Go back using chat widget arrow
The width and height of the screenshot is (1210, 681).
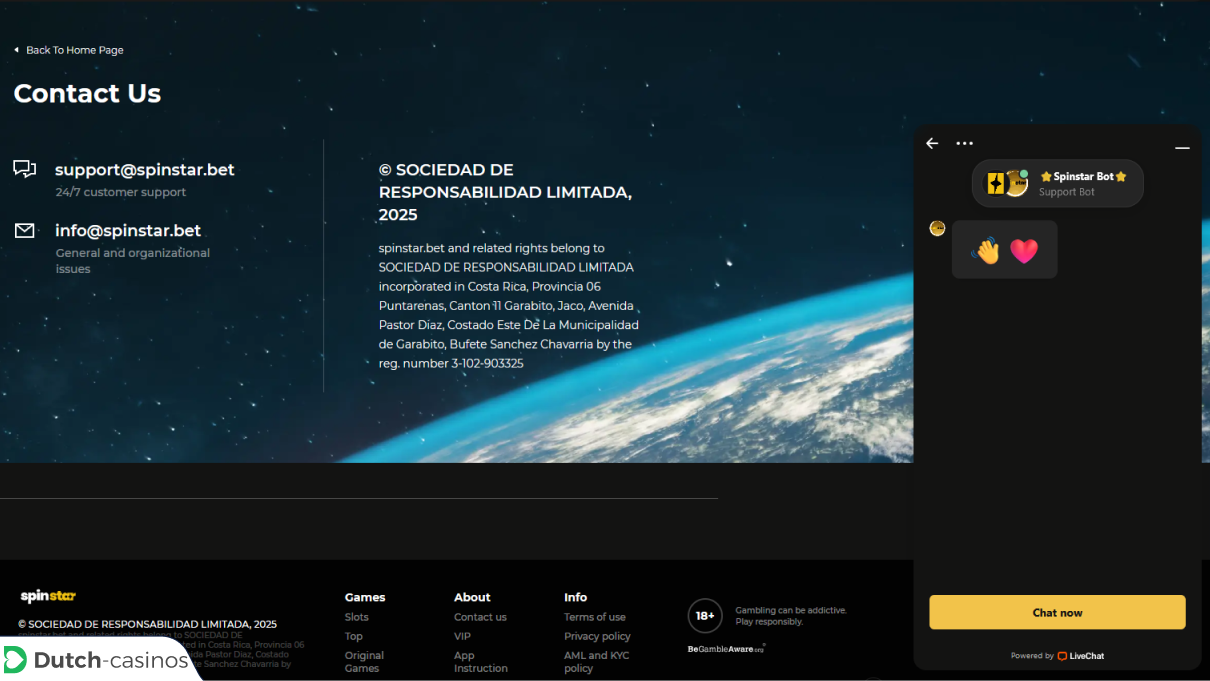coord(932,144)
